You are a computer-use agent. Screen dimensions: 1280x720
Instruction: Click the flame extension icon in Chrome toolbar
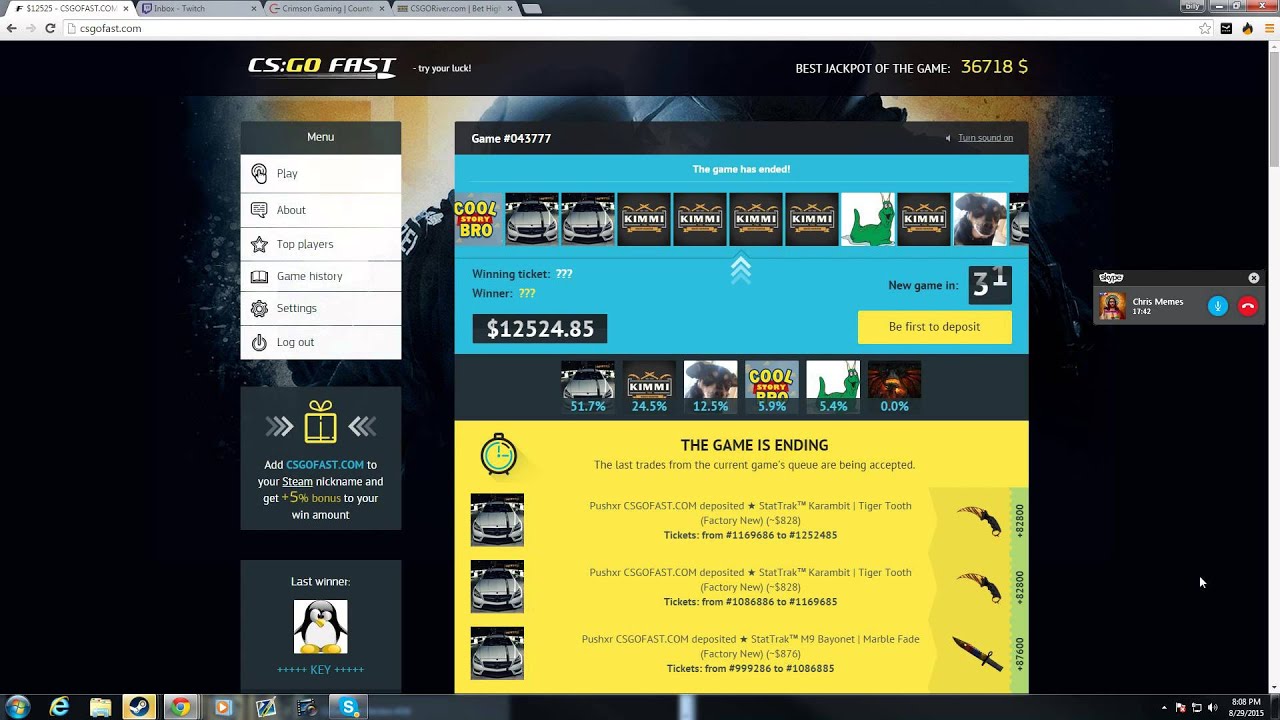pos(1247,28)
